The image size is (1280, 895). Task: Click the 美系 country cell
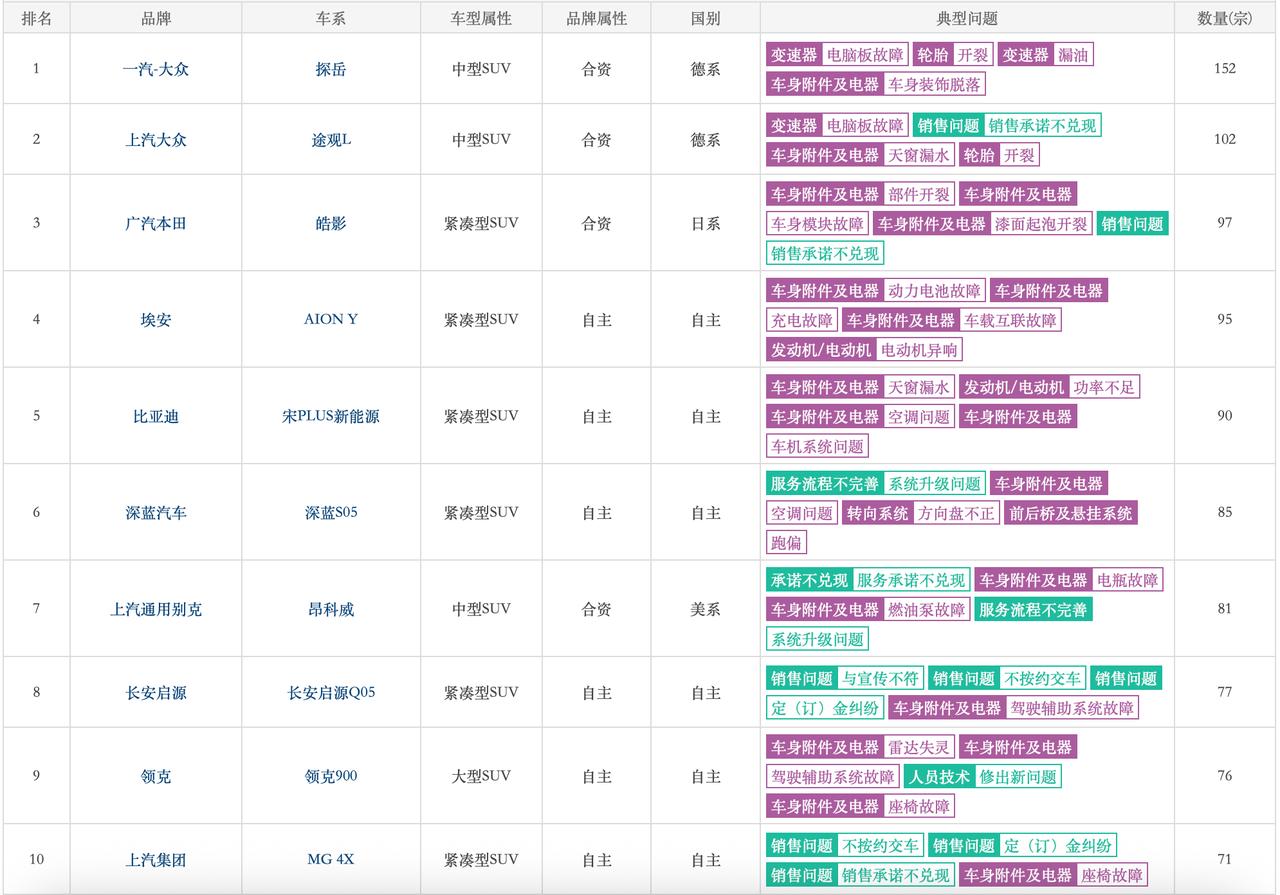(705, 609)
